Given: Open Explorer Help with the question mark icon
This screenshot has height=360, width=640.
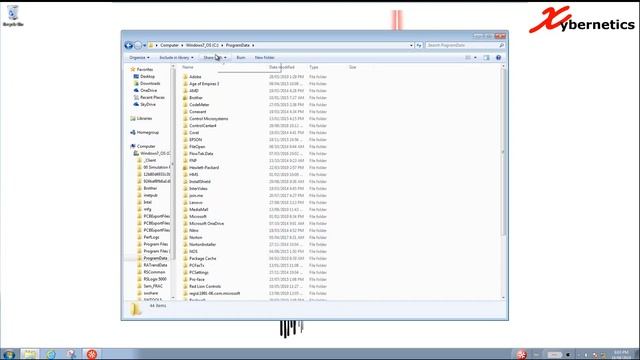Looking at the screenshot, I should pyautogui.click(x=498, y=58).
